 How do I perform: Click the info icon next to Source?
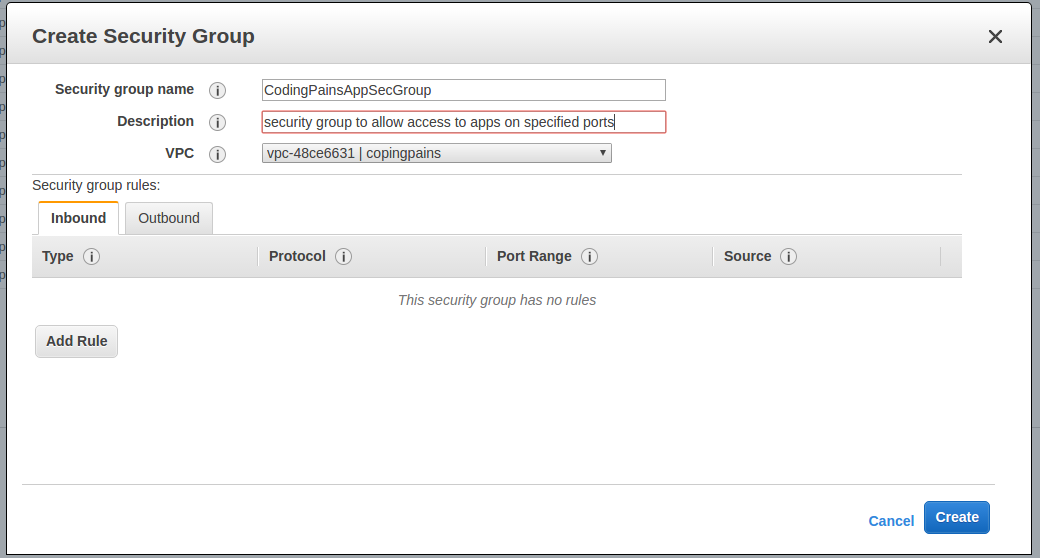(789, 256)
